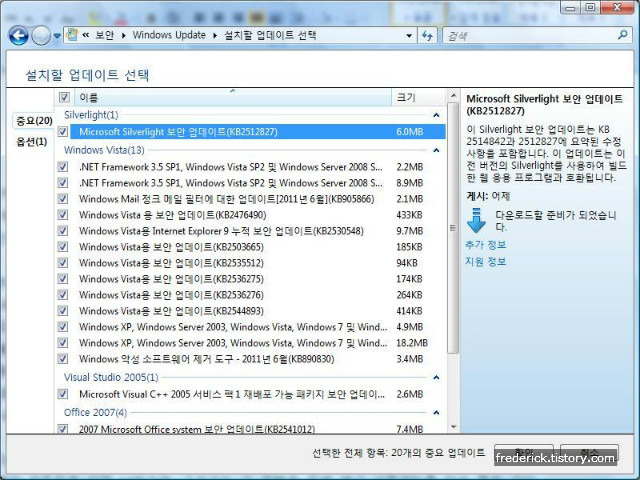
Task: Select Windows Mail 정크 메일 필터 update row
Action: coord(258,199)
